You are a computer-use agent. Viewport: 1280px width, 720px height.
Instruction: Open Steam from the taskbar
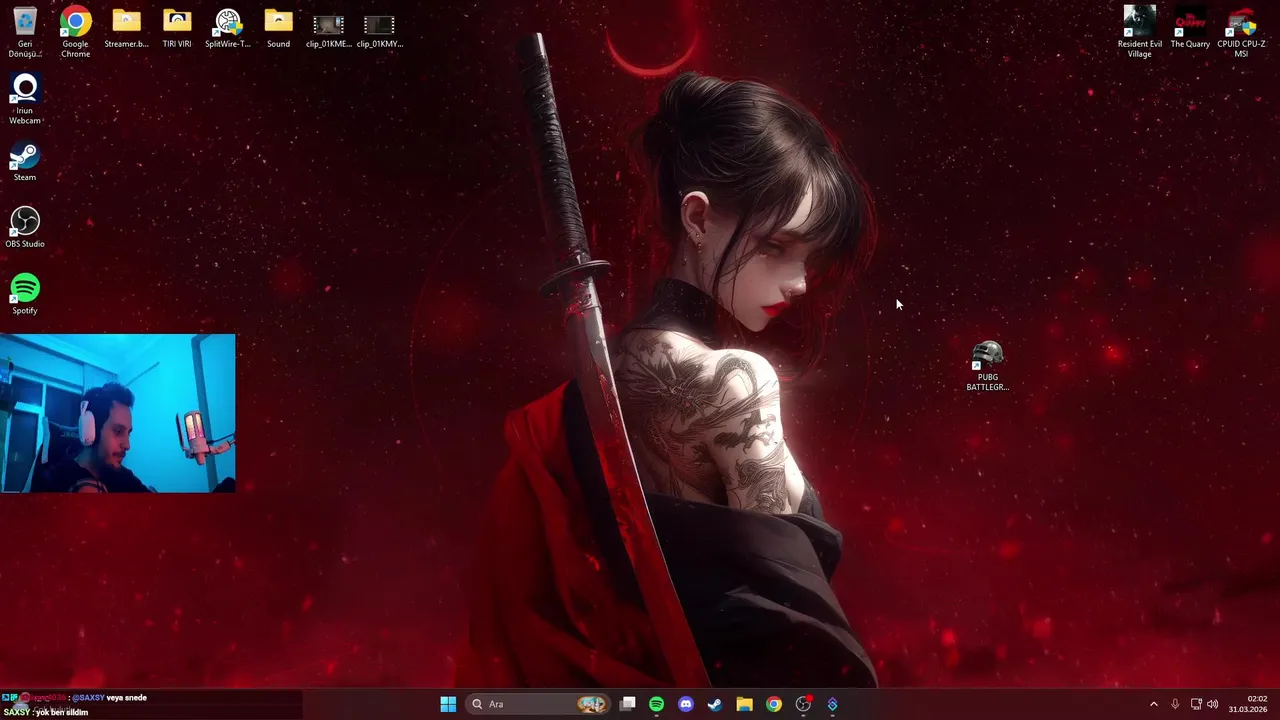click(715, 704)
